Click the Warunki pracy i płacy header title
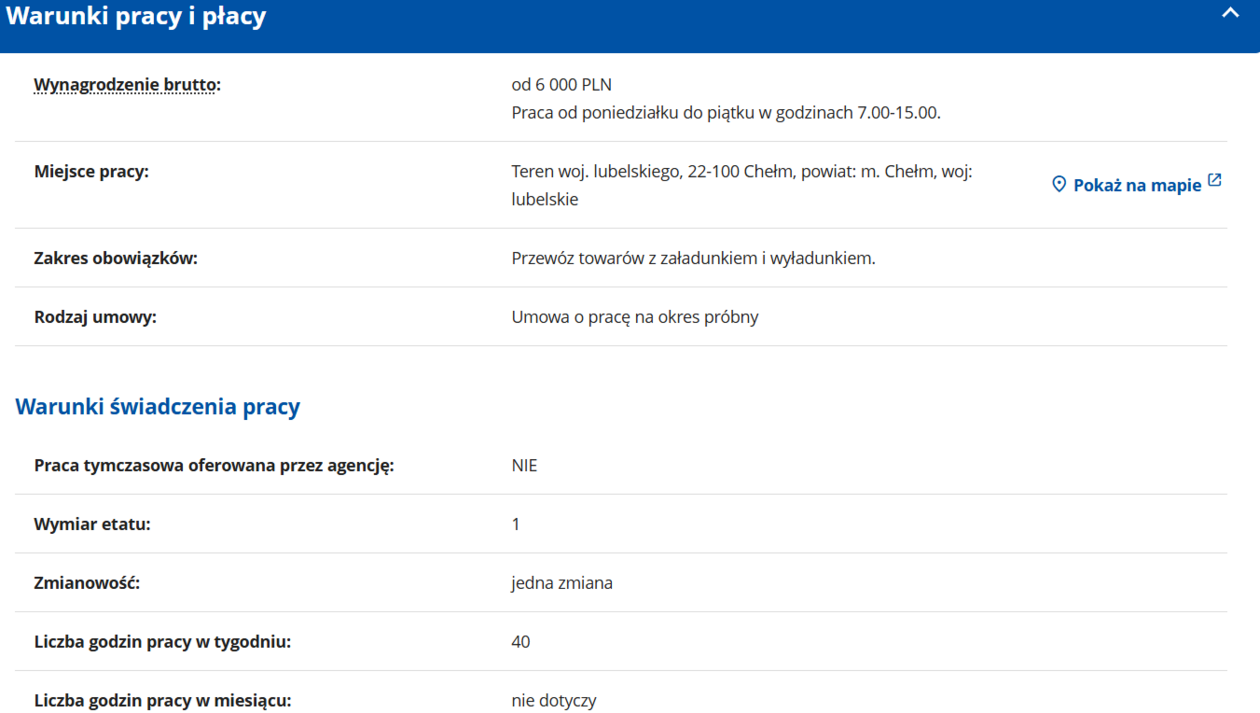The height and width of the screenshot is (713, 1260). click(136, 17)
